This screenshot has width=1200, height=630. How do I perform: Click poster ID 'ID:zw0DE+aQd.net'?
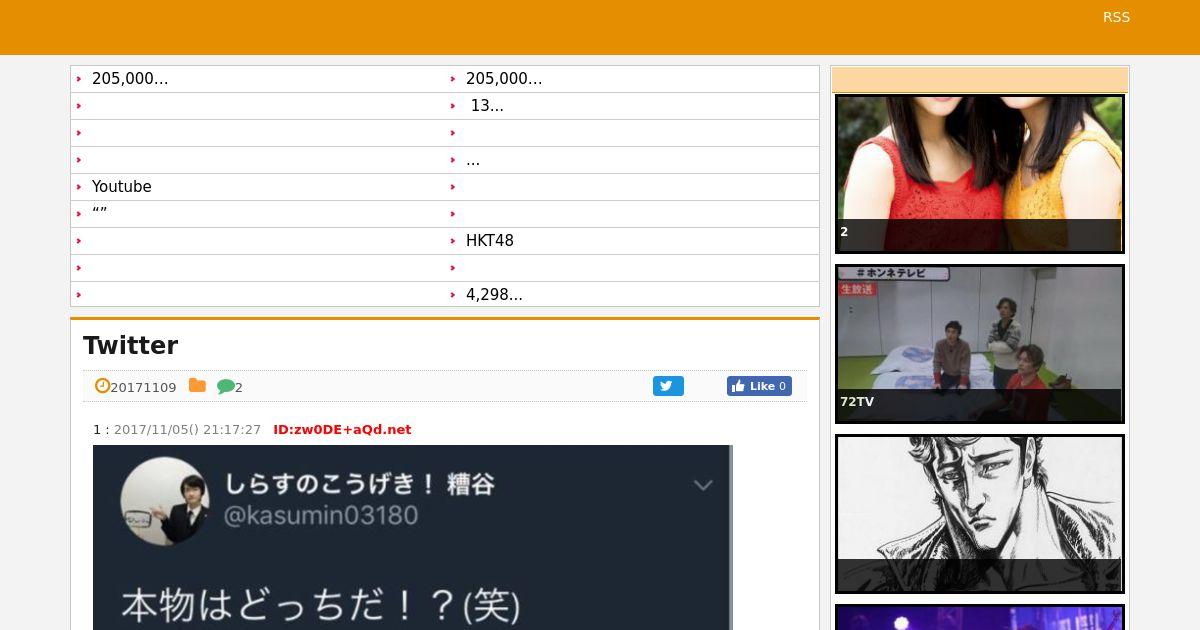point(342,430)
